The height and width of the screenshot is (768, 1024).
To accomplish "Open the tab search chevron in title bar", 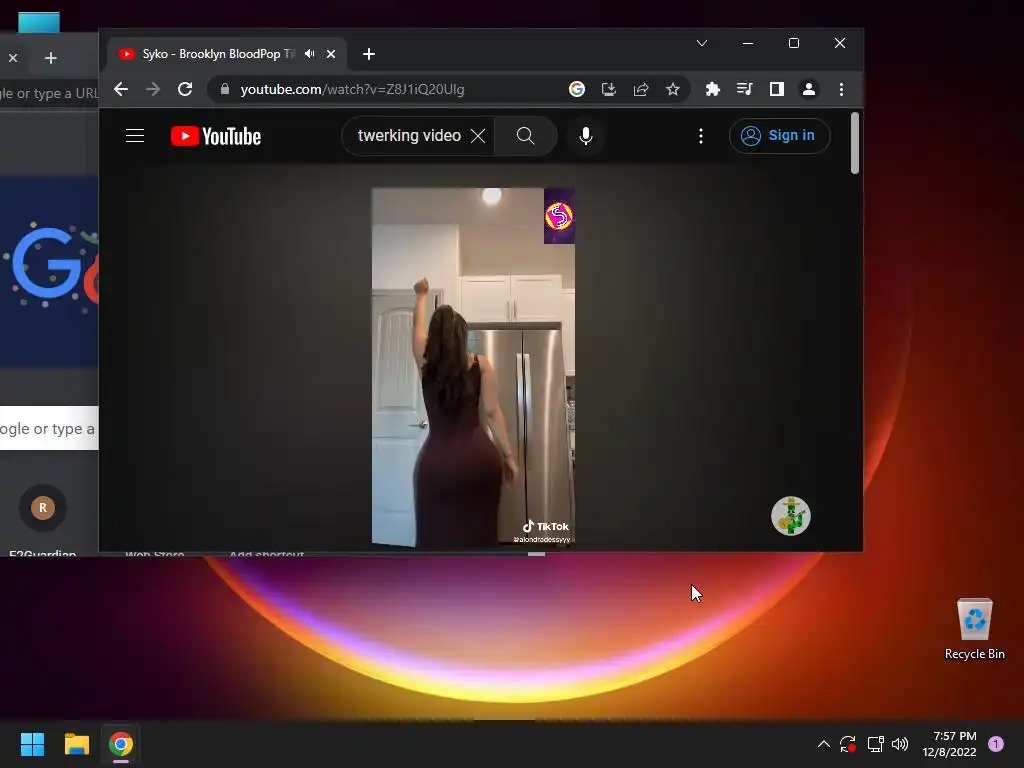I will [x=702, y=43].
